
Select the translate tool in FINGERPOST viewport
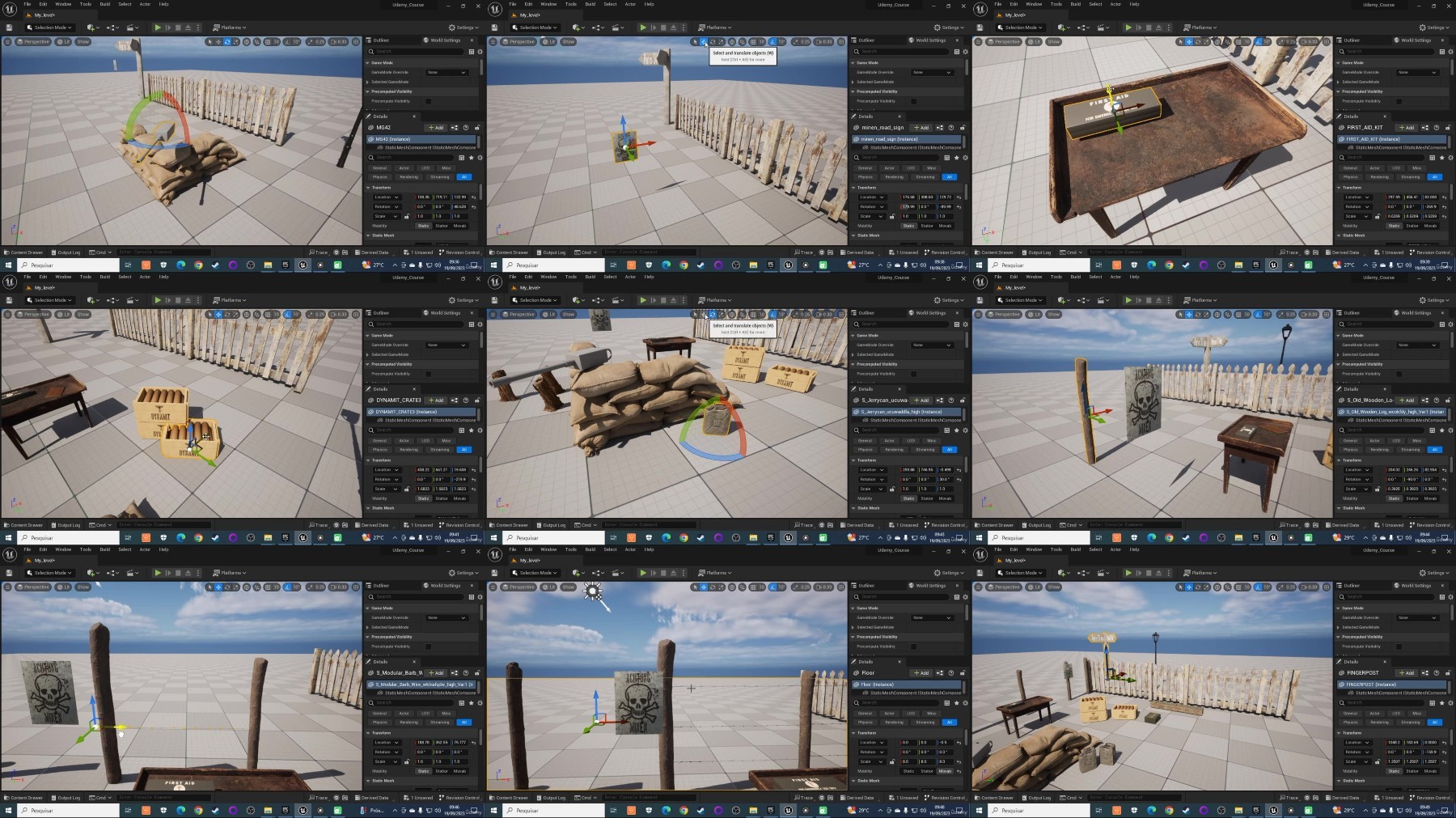pos(1189,587)
